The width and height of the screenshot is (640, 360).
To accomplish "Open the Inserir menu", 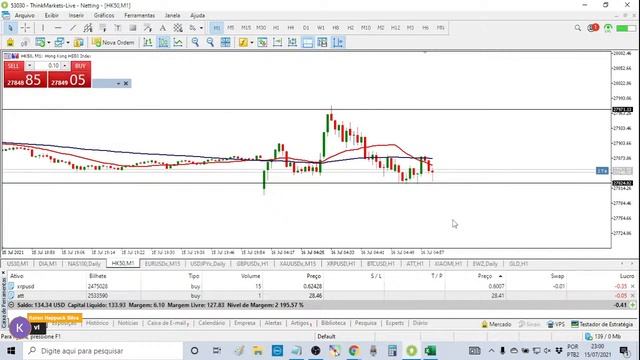I will coord(76,15).
